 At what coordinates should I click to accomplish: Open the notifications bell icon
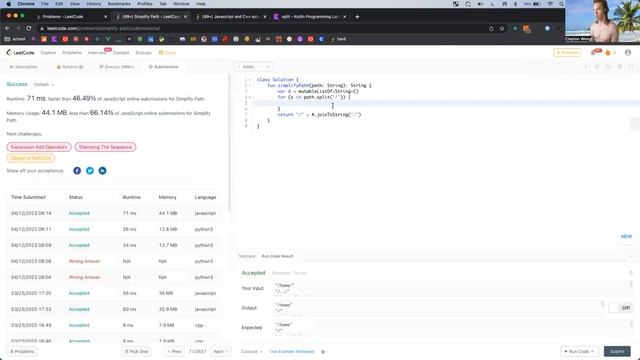click(593, 53)
